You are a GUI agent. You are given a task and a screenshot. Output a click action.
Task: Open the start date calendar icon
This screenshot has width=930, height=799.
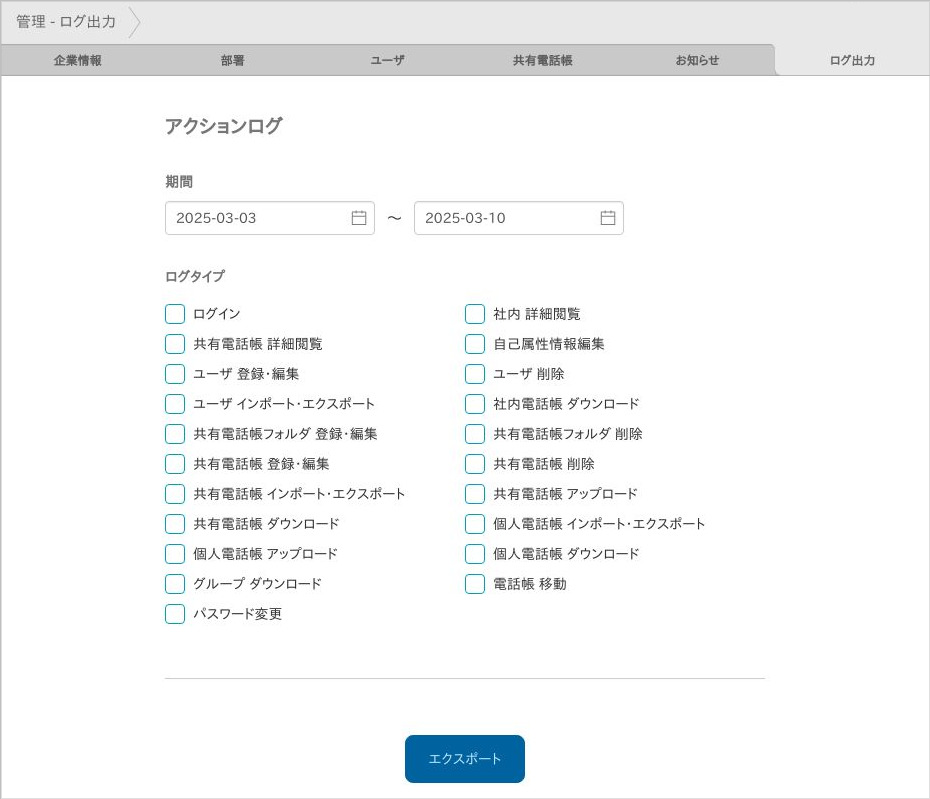click(359, 218)
